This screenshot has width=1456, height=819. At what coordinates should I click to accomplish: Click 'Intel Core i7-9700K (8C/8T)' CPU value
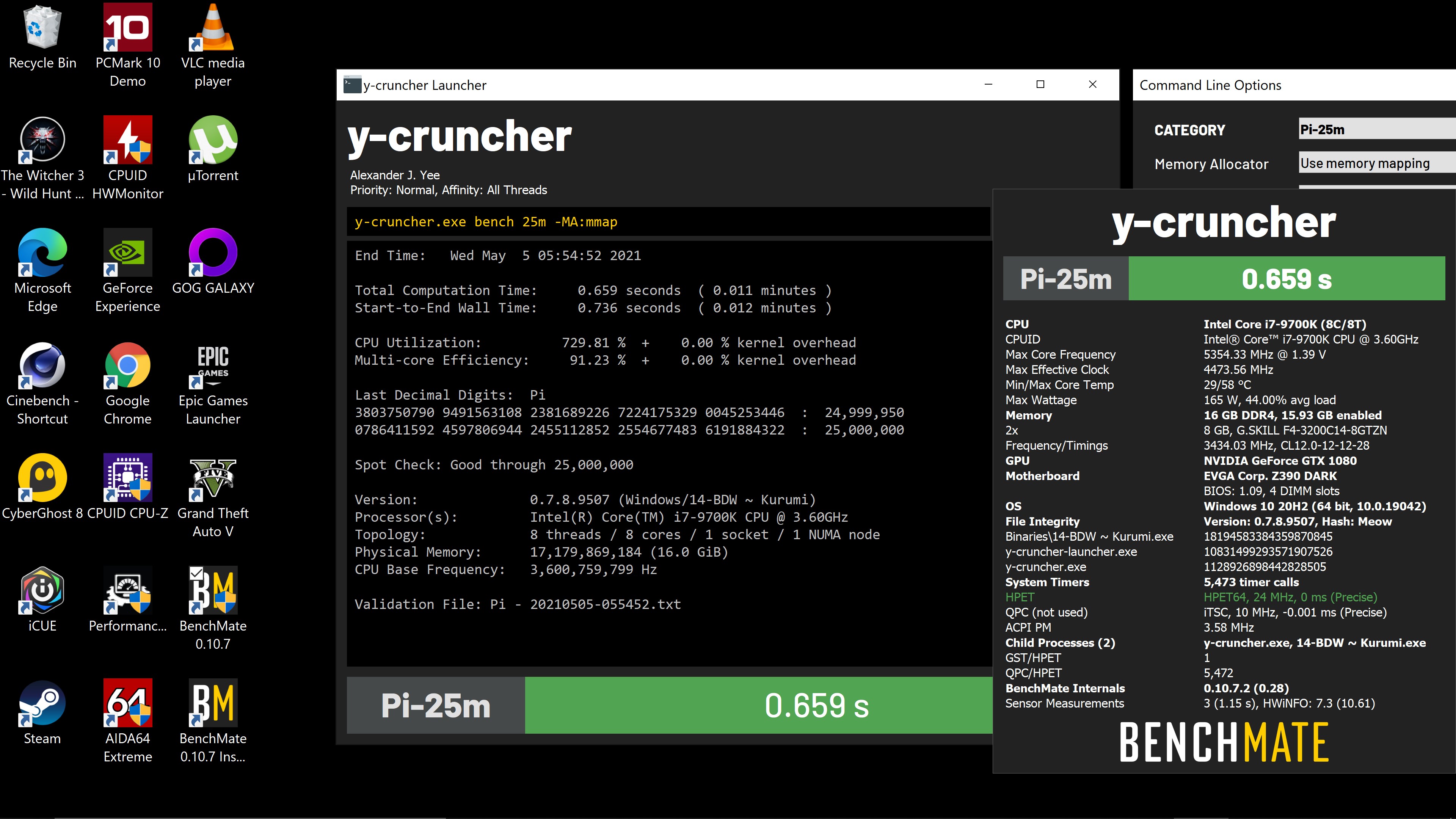click(x=1284, y=324)
